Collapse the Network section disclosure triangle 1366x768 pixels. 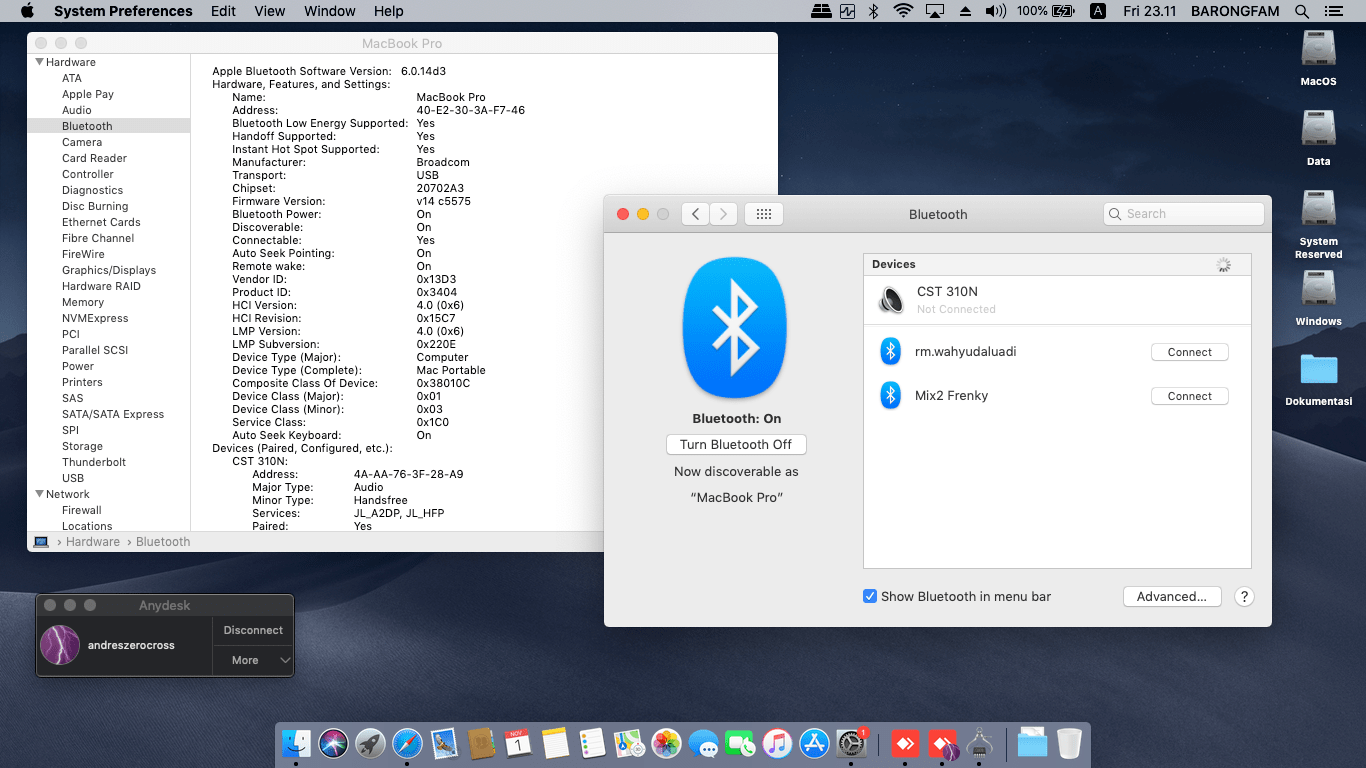click(x=39, y=494)
